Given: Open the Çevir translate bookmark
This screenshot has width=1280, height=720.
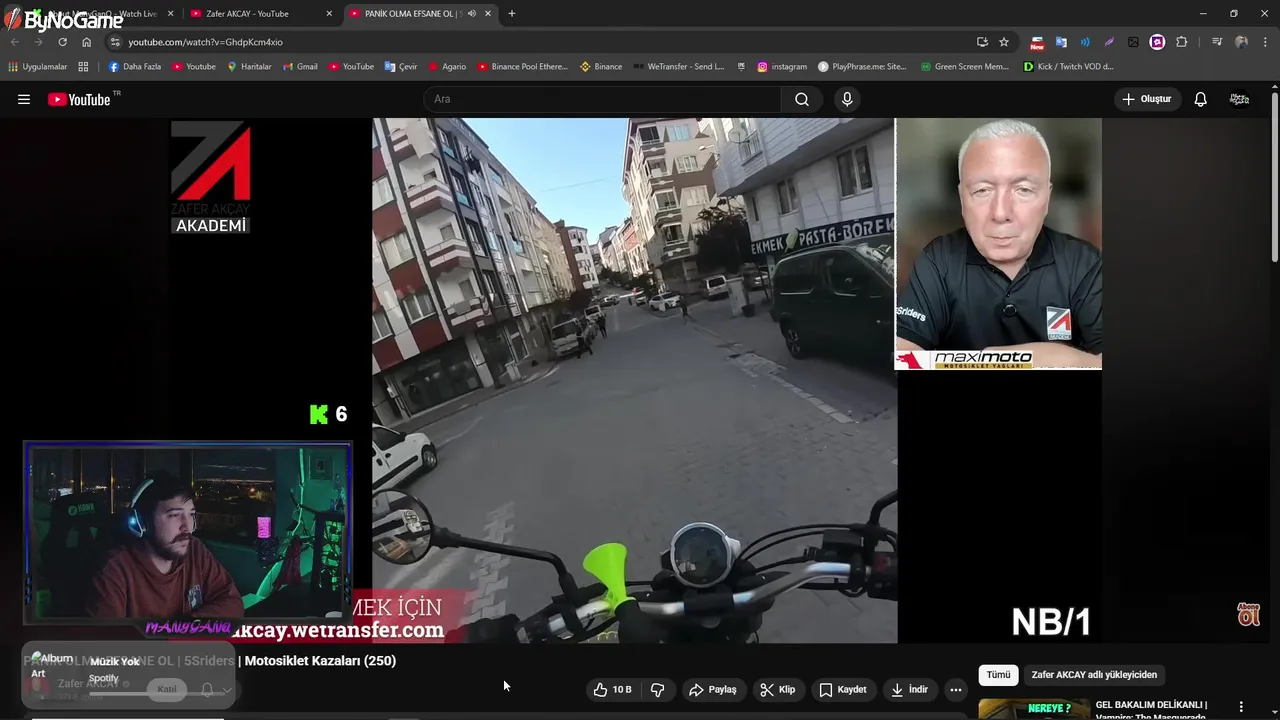Looking at the screenshot, I should point(401,67).
